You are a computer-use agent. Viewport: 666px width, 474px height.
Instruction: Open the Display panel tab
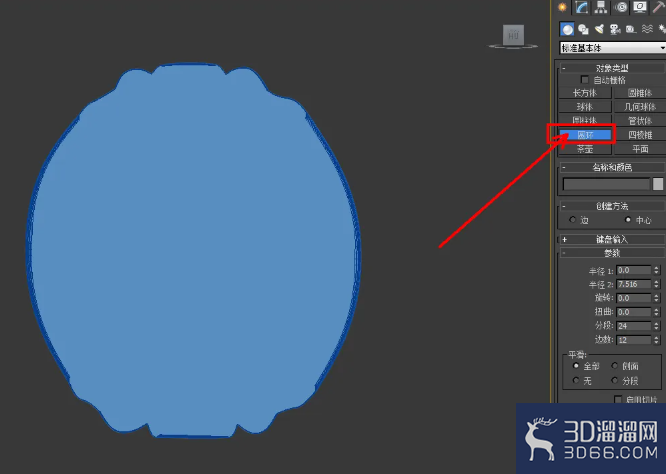click(x=640, y=7)
